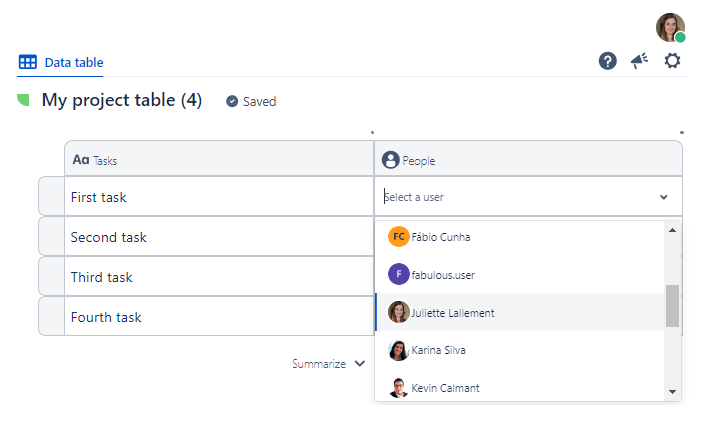
Task: Pick Karina Silva from the dropdown
Action: pyautogui.click(x=438, y=350)
